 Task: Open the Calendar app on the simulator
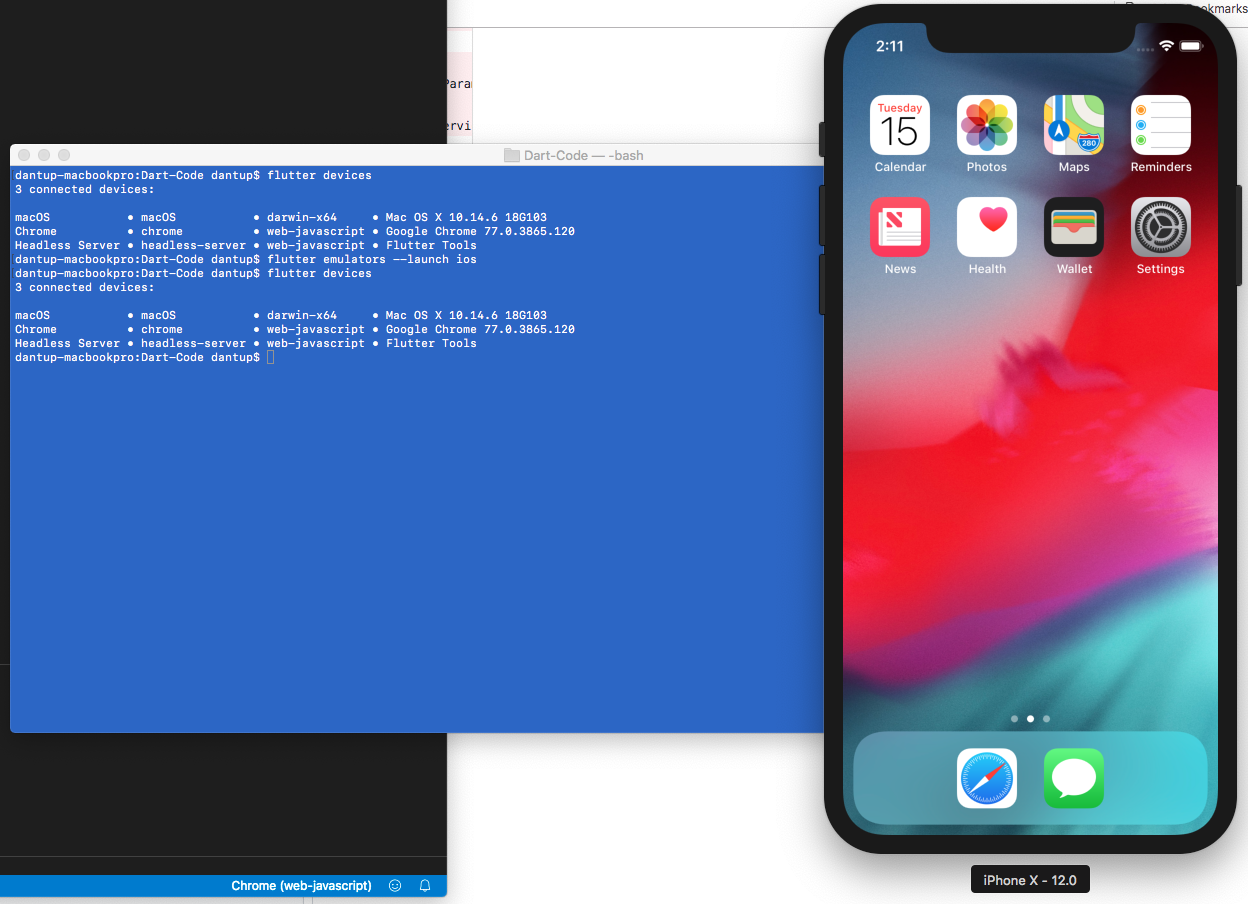[x=900, y=125]
